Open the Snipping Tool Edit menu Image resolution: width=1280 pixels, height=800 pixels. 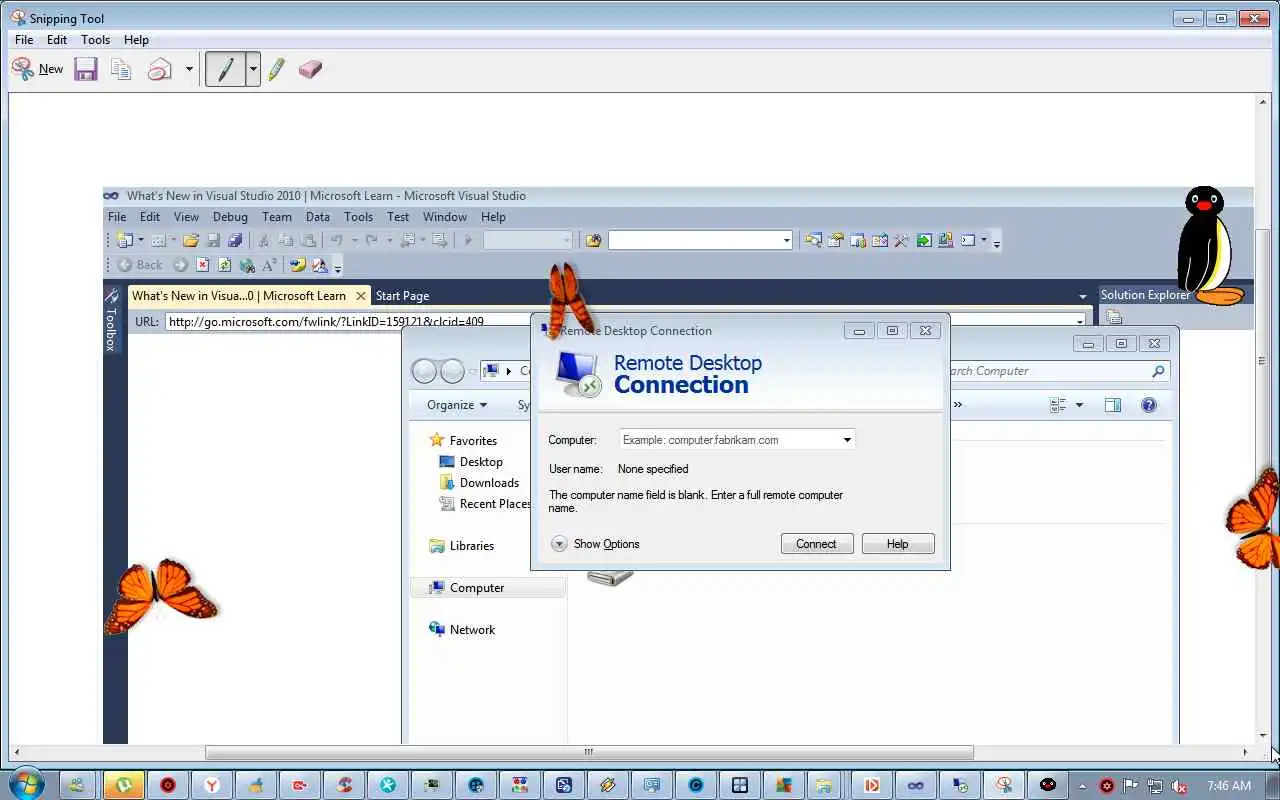coord(57,40)
